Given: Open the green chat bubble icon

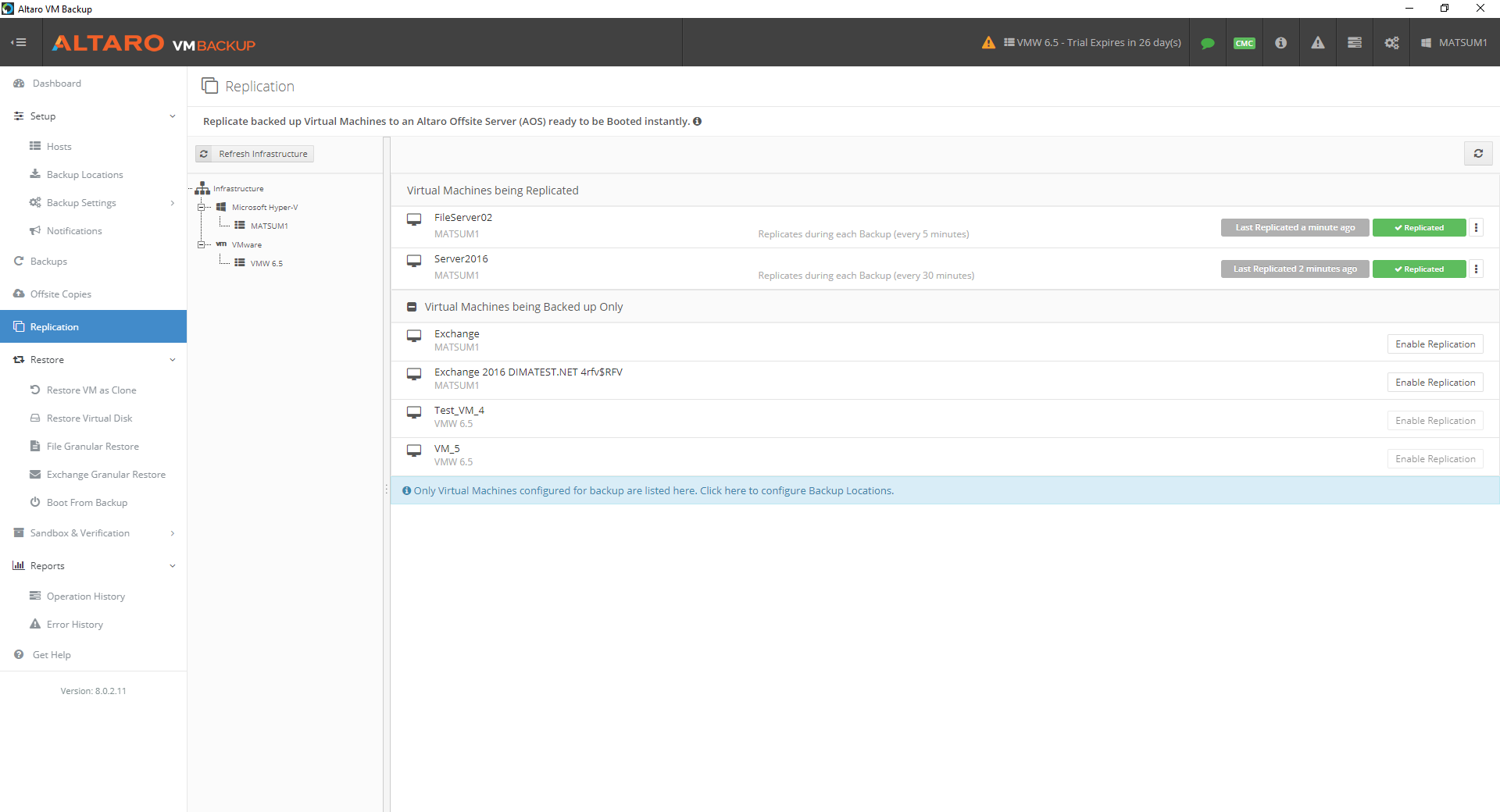Looking at the screenshot, I should point(1208,43).
